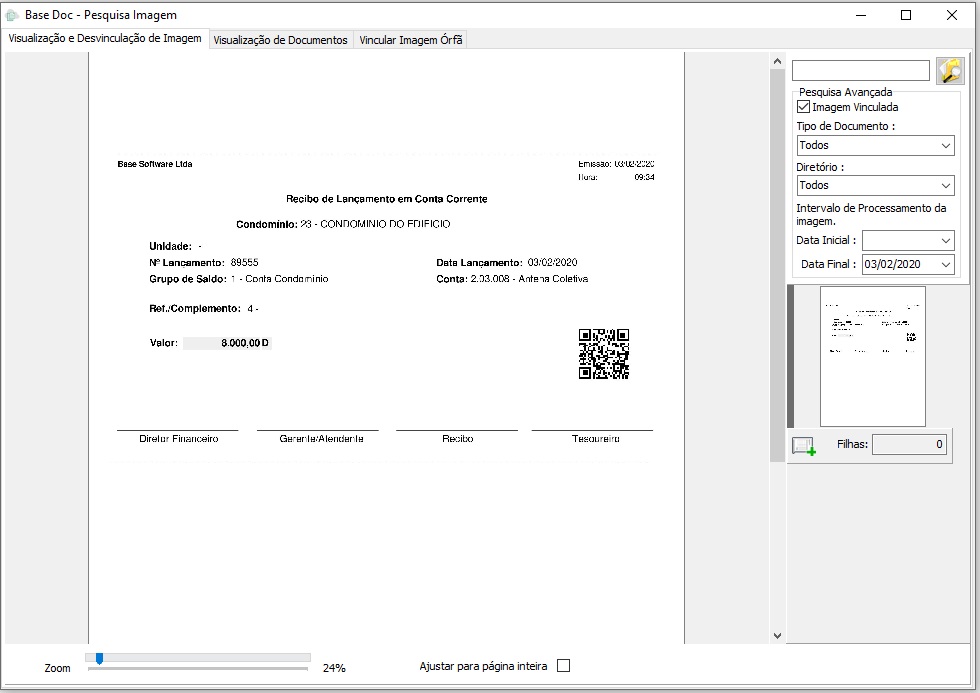Click the add image icon beside Filhas
This screenshot has width=980, height=693.
click(804, 446)
